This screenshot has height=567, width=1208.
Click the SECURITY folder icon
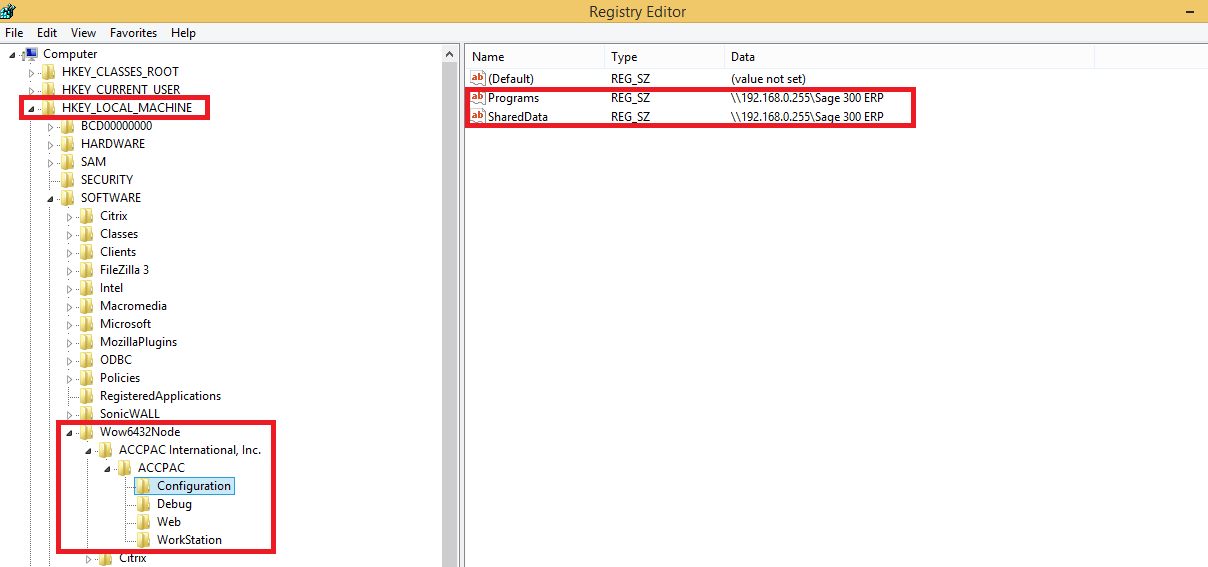pos(68,180)
